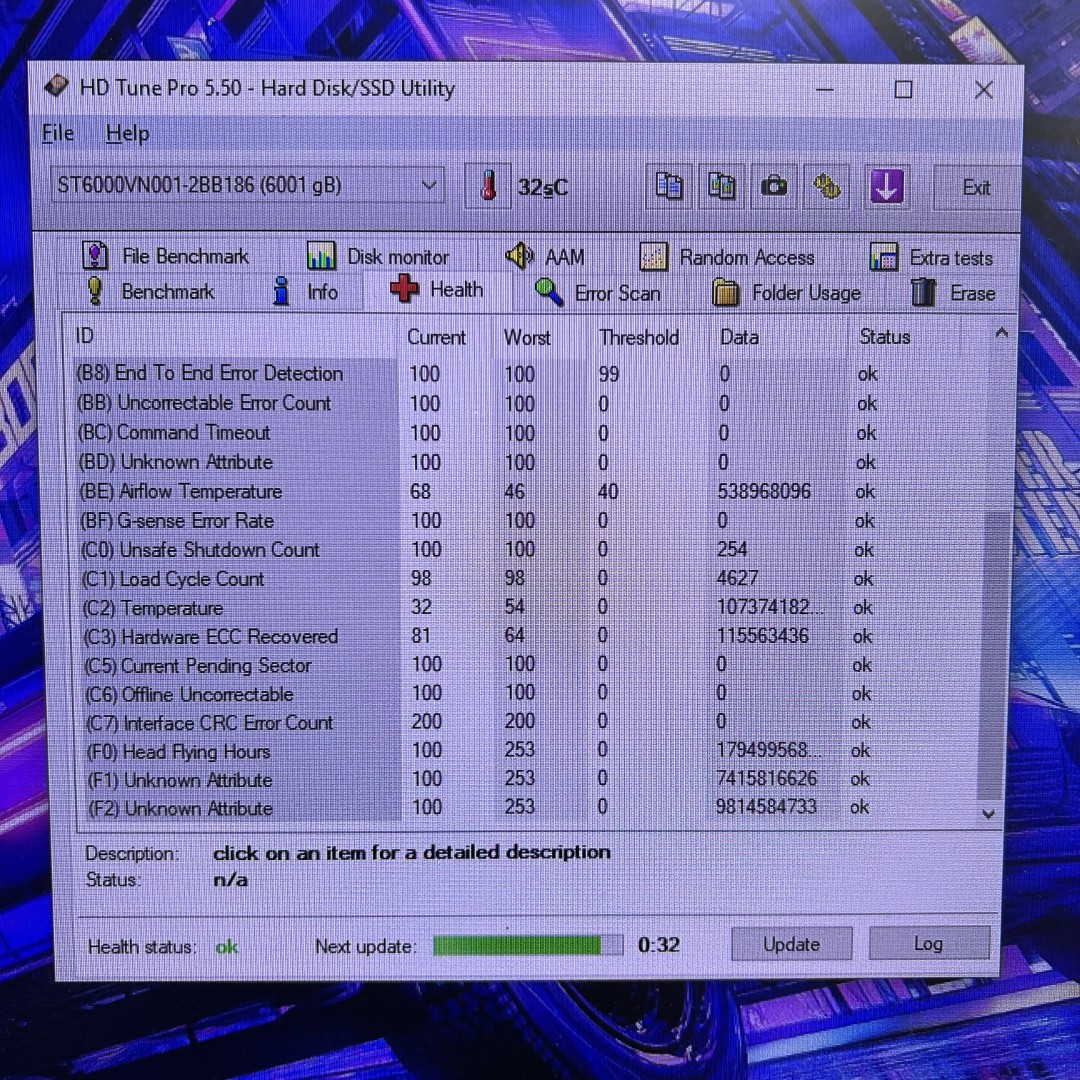The width and height of the screenshot is (1080, 1080).
Task: Click the thermometer temperature icon
Action: pos(488,186)
